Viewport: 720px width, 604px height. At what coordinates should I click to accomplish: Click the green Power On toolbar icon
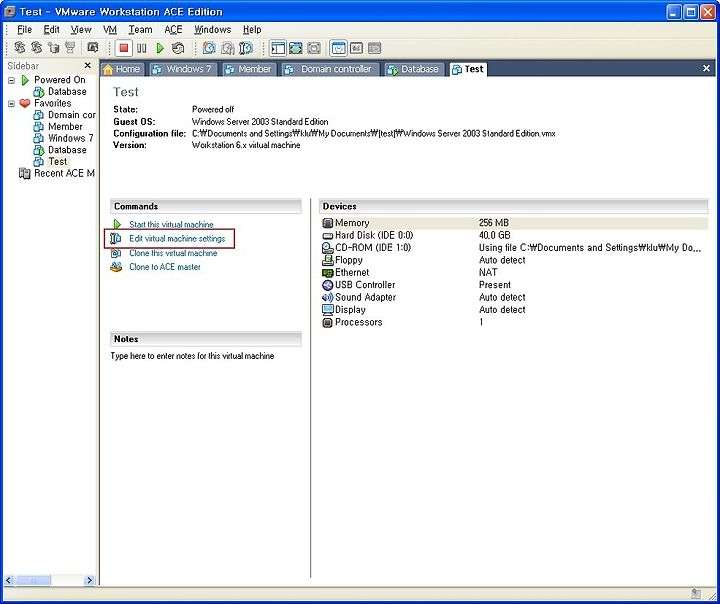[x=160, y=48]
